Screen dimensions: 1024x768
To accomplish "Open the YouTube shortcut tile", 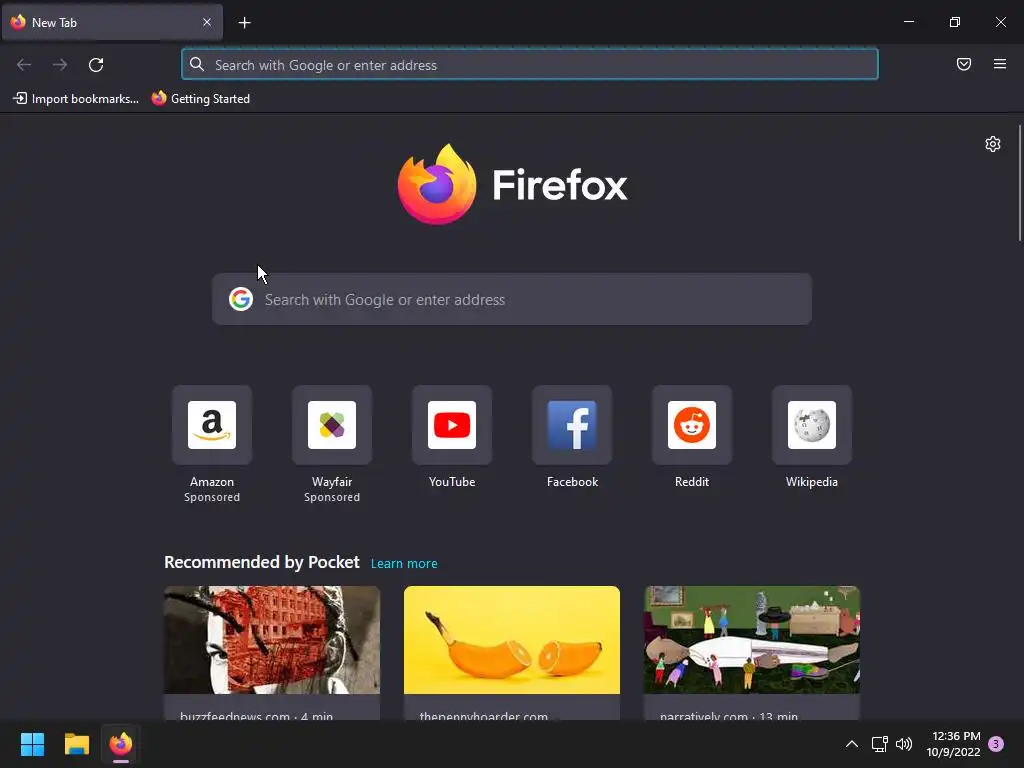I will [452, 425].
